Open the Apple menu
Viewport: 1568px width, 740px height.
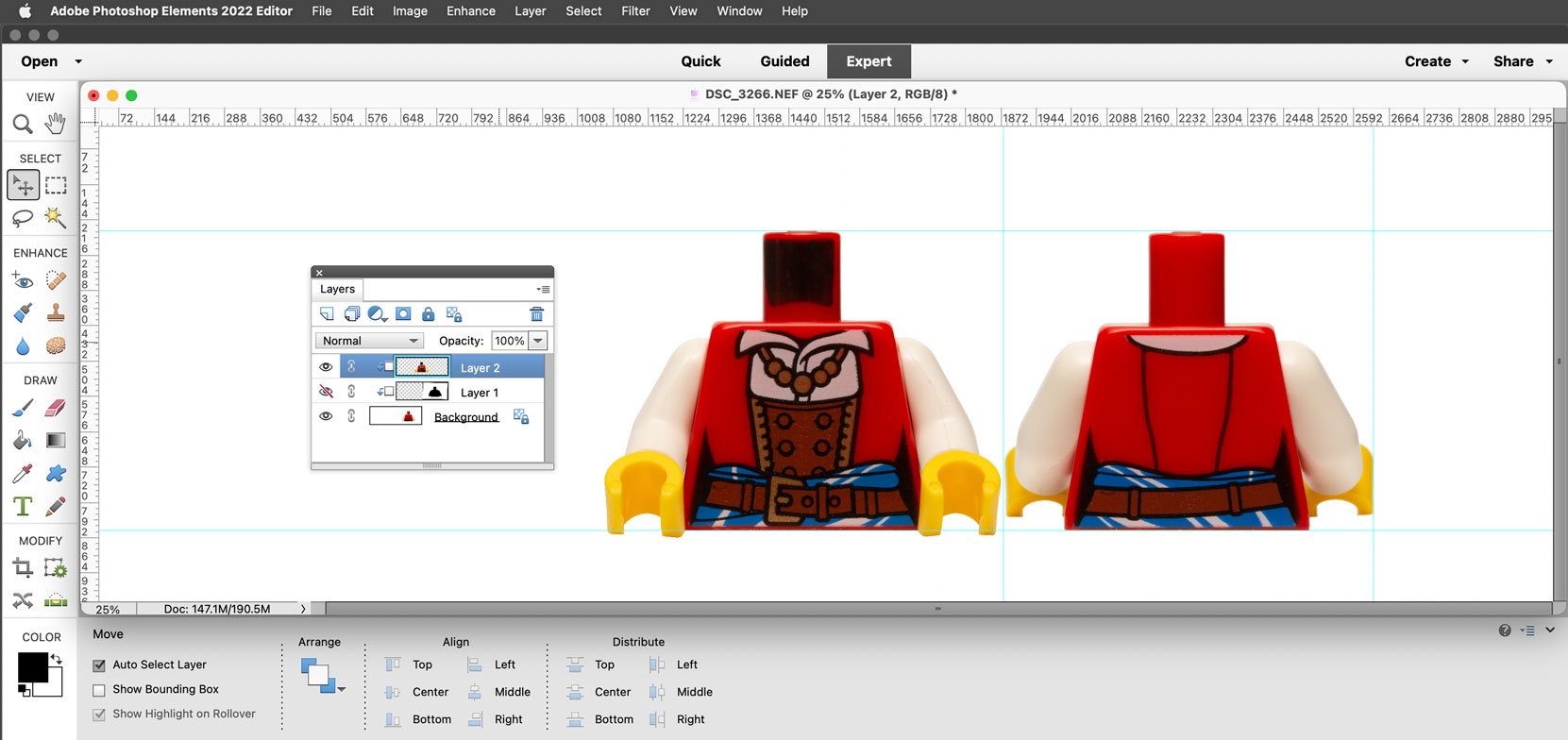pos(25,11)
